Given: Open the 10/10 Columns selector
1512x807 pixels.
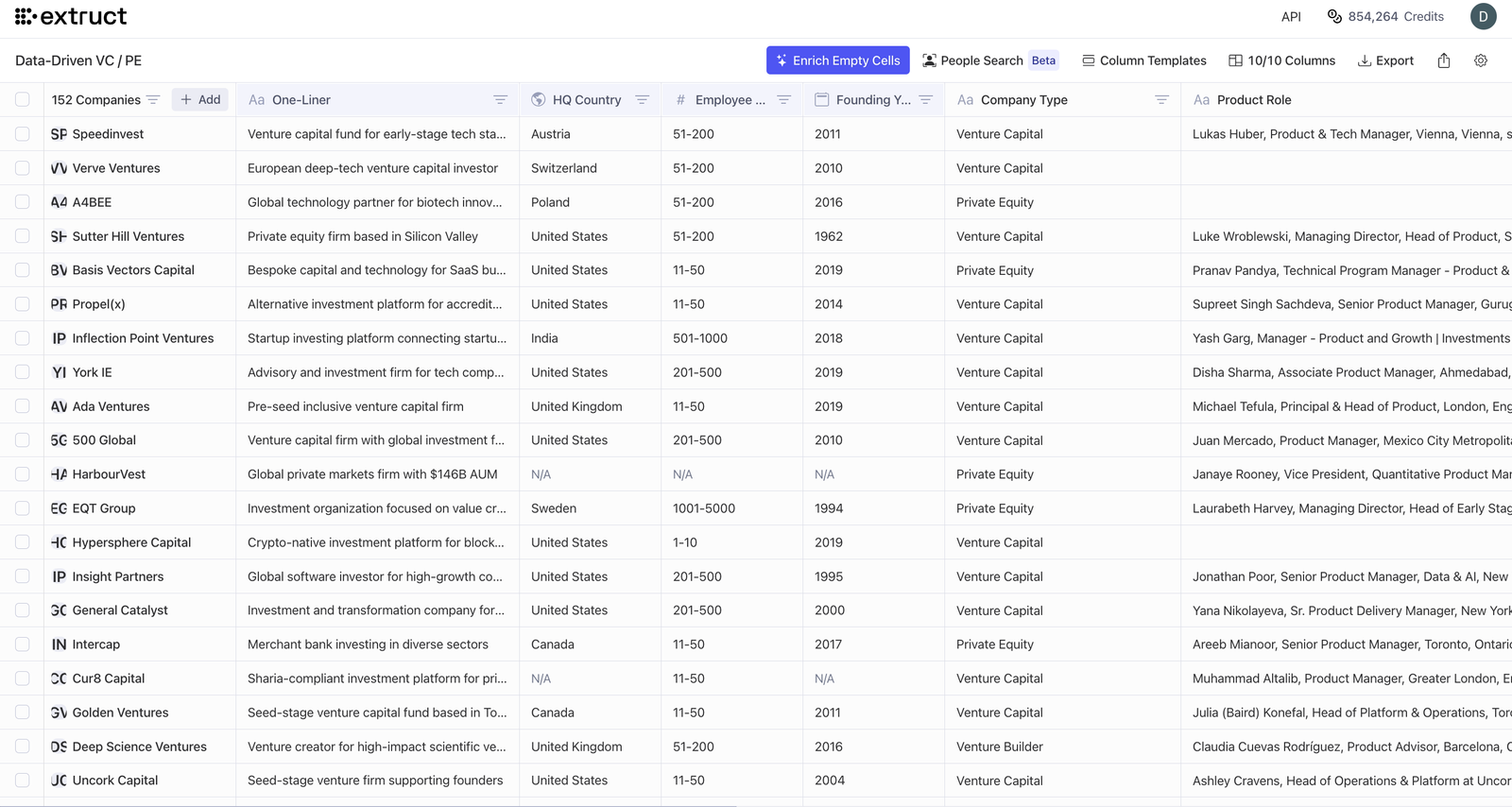Looking at the screenshot, I should (x=1281, y=60).
